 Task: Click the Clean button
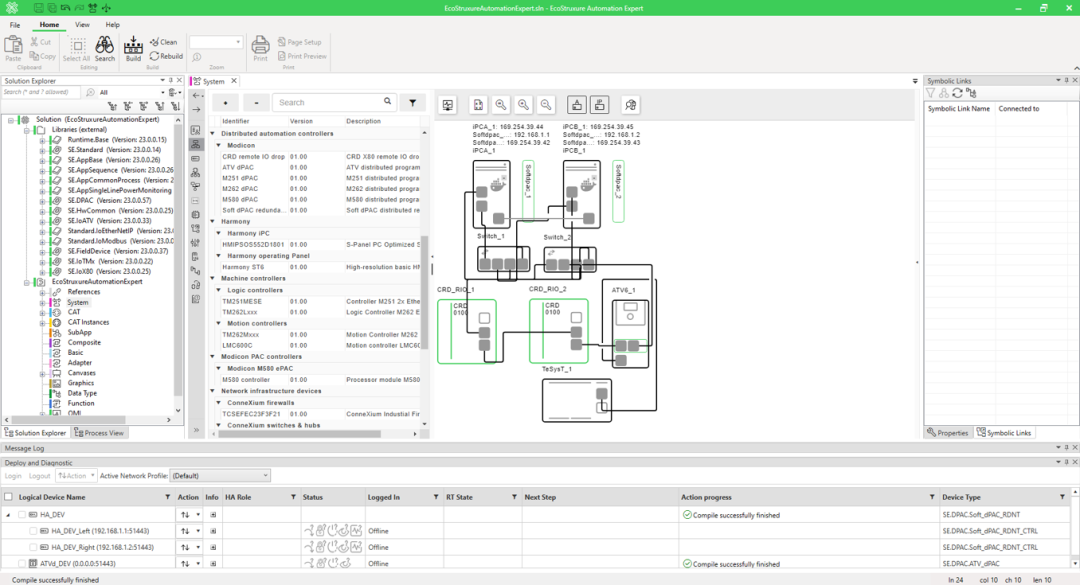point(163,42)
